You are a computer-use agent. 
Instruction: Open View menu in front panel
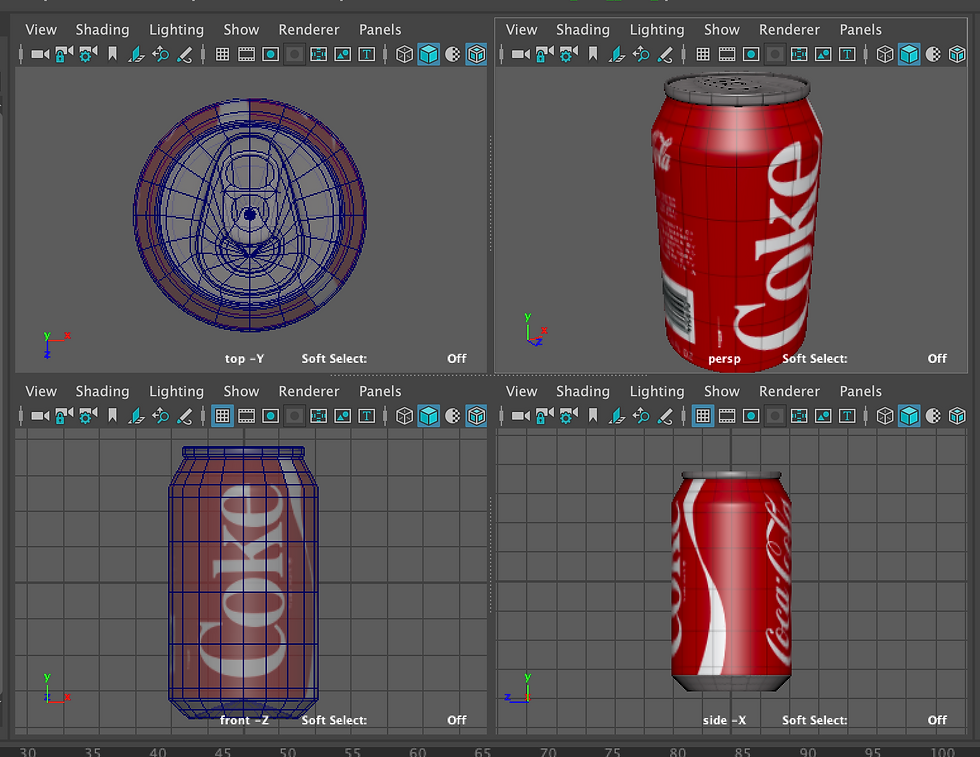[x=41, y=391]
